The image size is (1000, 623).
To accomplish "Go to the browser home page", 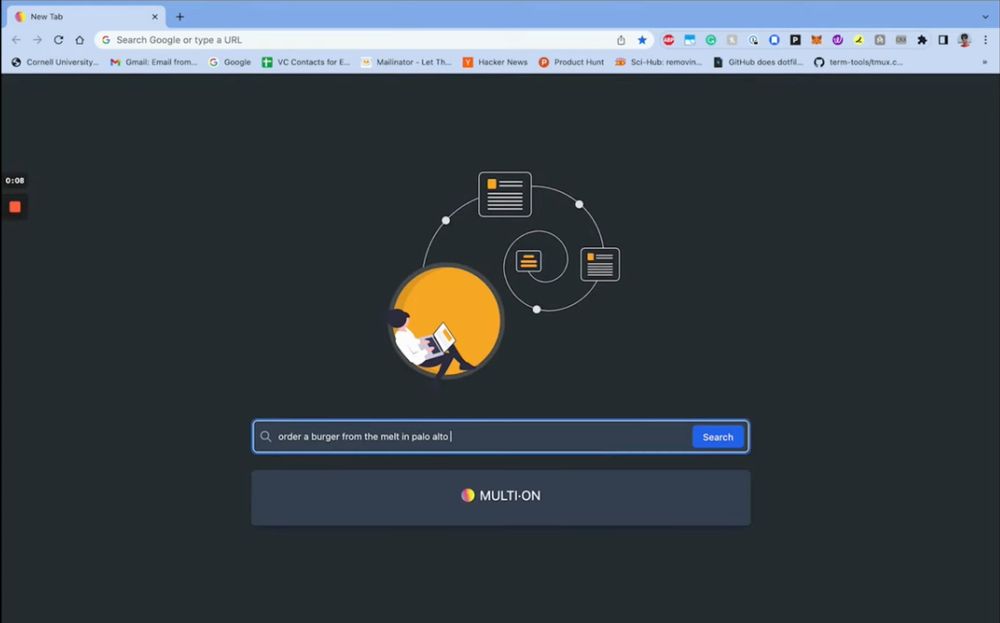I will coord(80,40).
